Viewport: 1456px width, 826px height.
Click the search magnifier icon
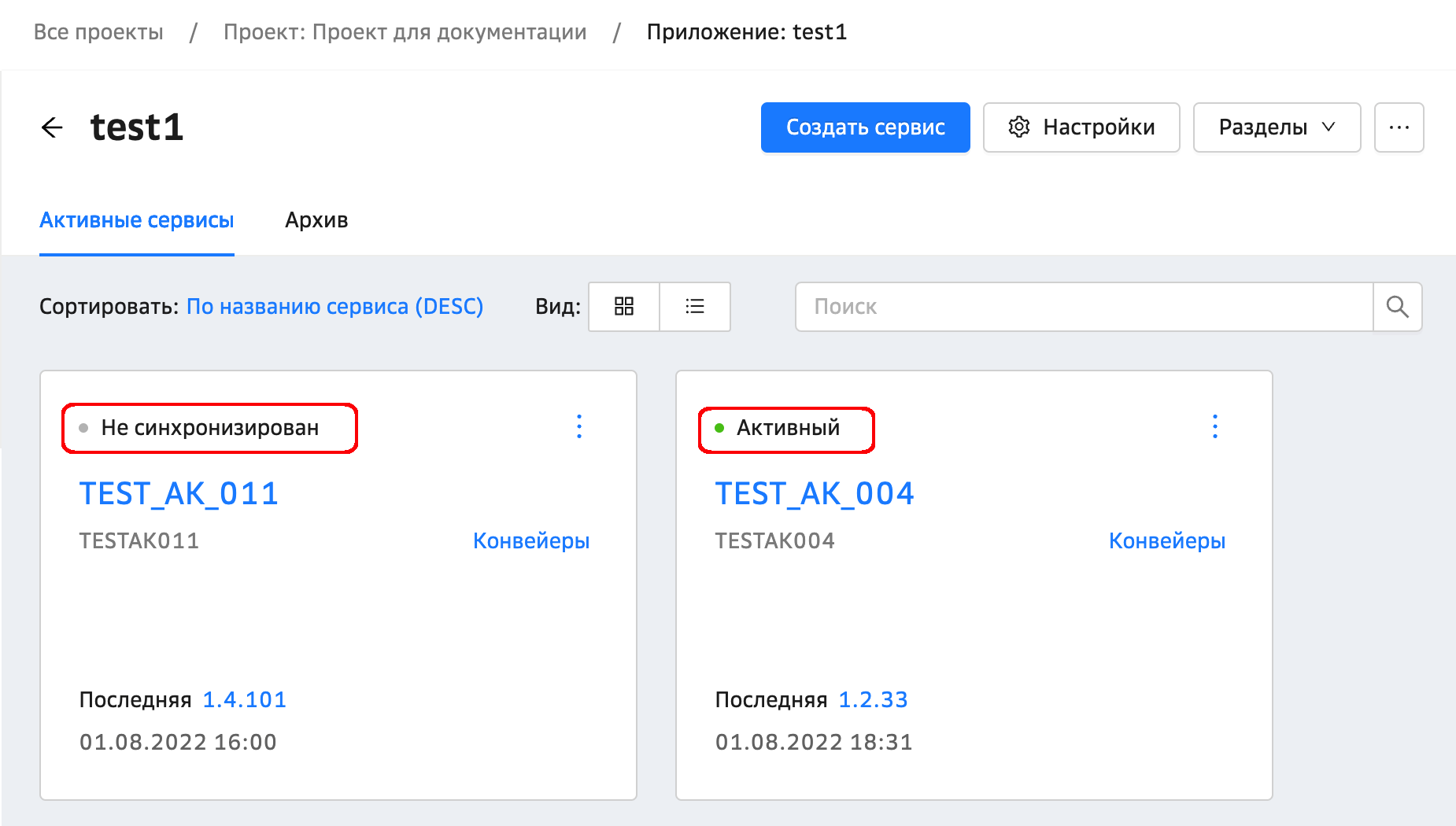pyautogui.click(x=1397, y=307)
